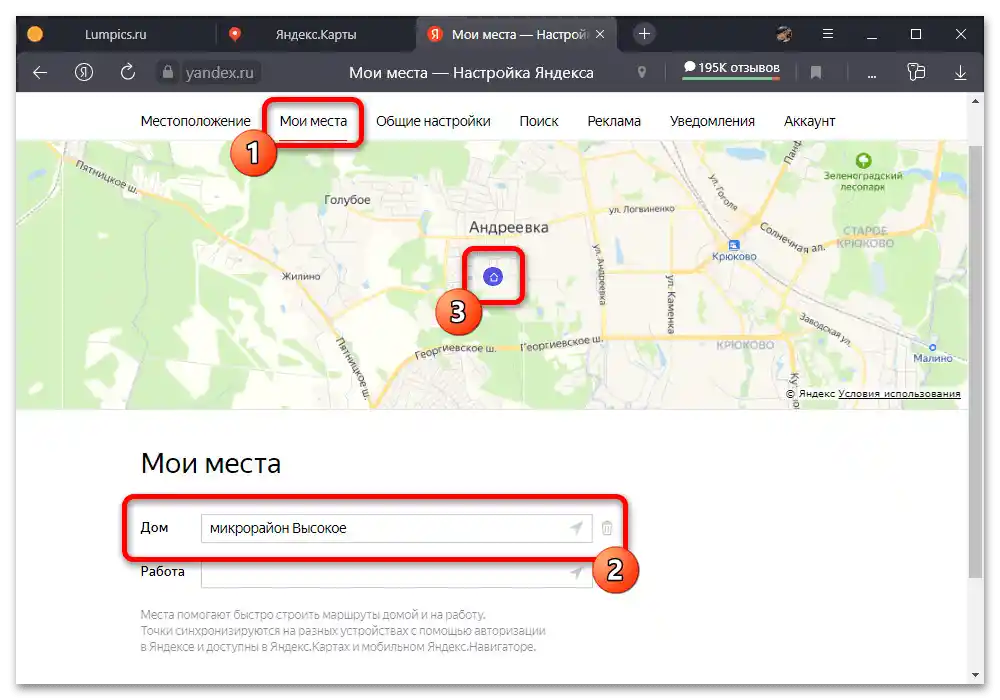Click Зеленоградский лесопарк tree icon
Viewport: 1000px width, 700px height.
(x=864, y=160)
